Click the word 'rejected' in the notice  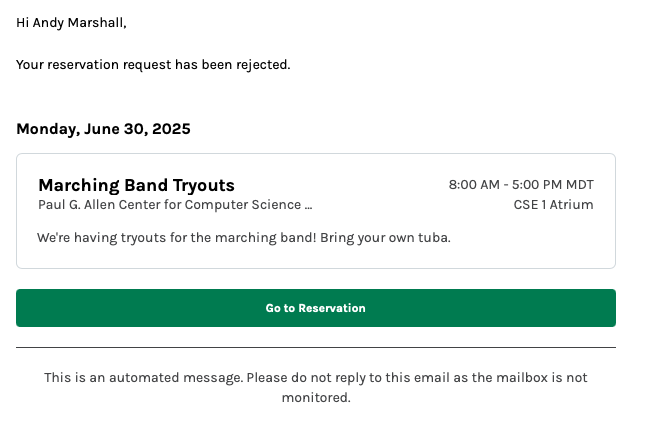pos(261,65)
